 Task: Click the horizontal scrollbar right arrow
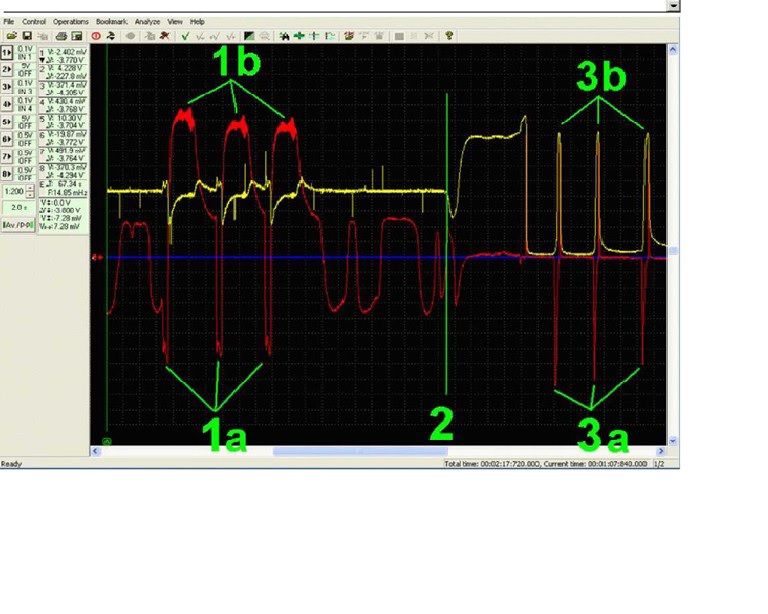click(661, 451)
